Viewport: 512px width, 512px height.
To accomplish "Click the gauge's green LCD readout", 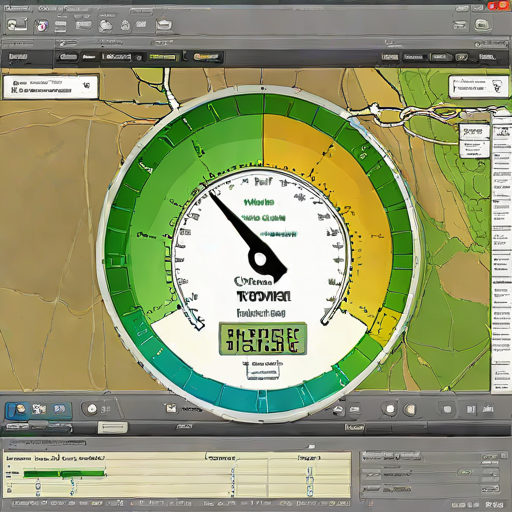I will coord(263,339).
